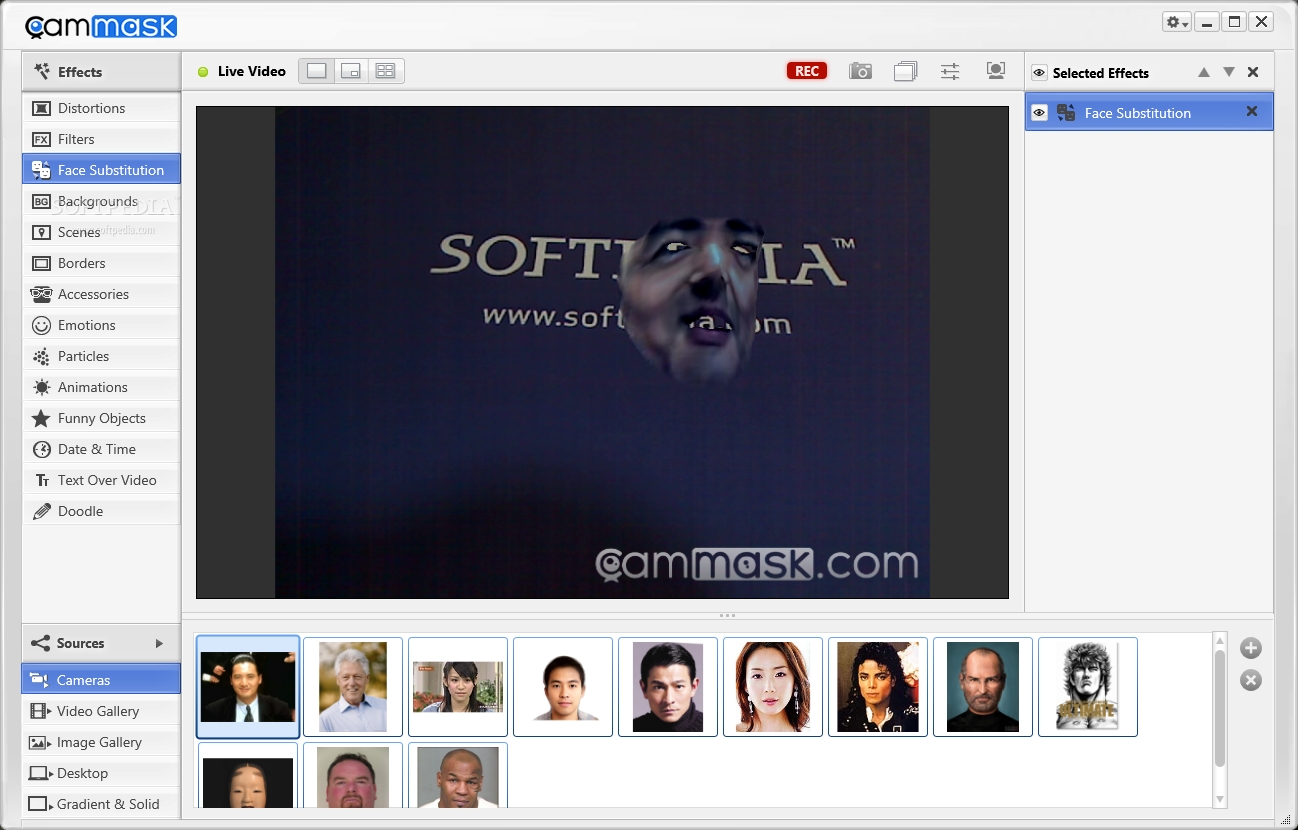This screenshot has height=830, width=1298.
Task: Select the Face Substitution category
Action: pyautogui.click(x=101, y=170)
